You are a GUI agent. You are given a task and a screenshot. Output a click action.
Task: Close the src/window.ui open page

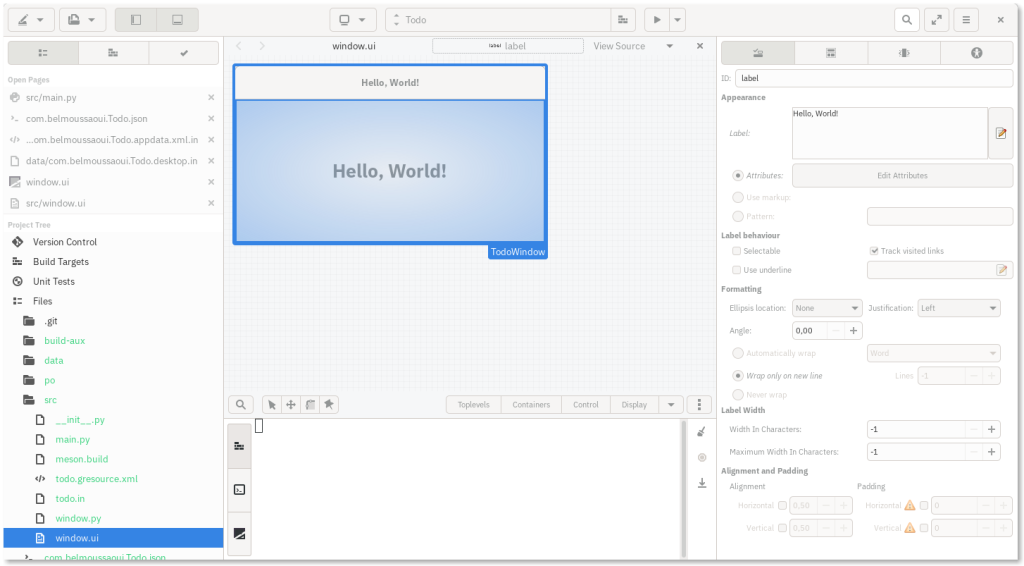(211, 203)
